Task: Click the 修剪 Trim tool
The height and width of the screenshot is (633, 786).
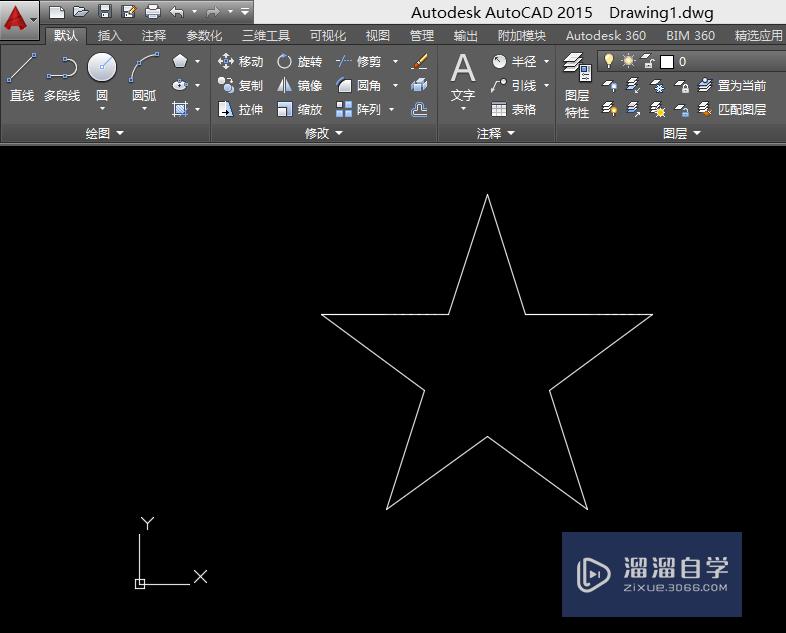Action: pos(358,61)
